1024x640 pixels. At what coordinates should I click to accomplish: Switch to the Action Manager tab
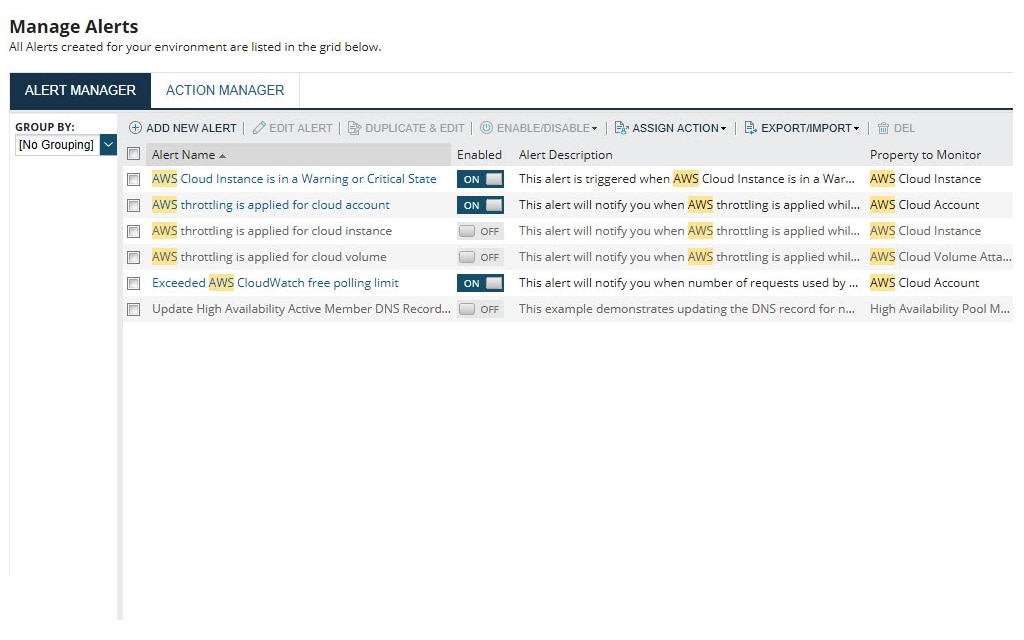224,89
